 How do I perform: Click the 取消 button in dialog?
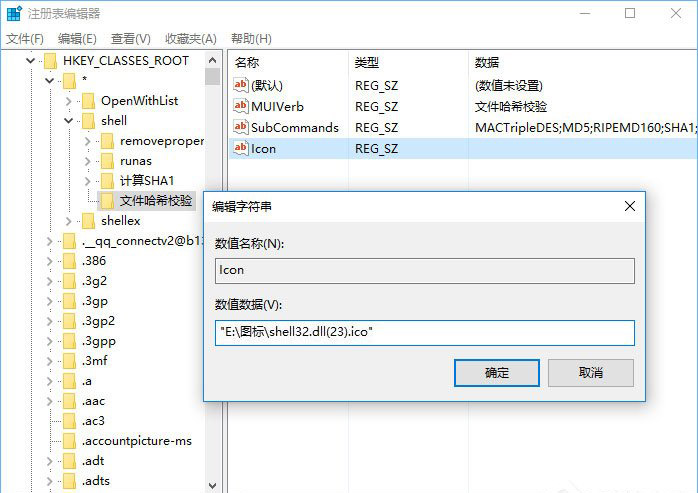[590, 373]
